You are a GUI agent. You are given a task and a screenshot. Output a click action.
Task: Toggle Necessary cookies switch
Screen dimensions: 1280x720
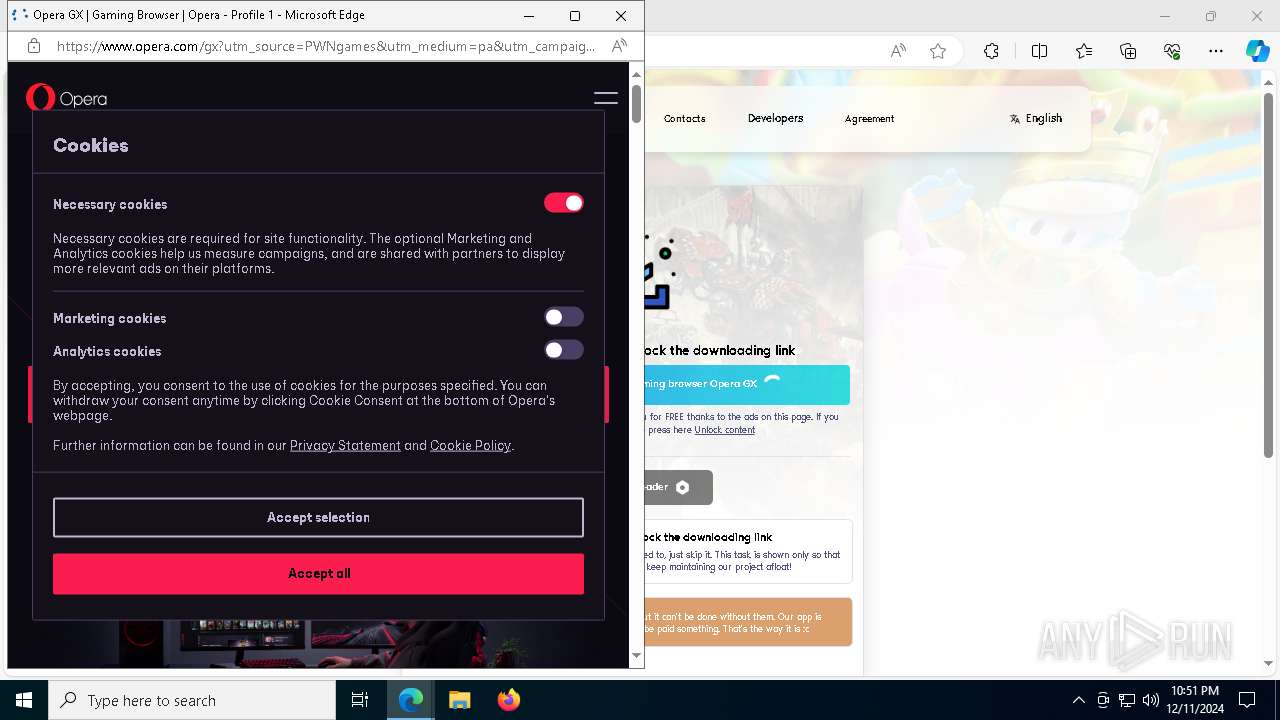(x=564, y=203)
